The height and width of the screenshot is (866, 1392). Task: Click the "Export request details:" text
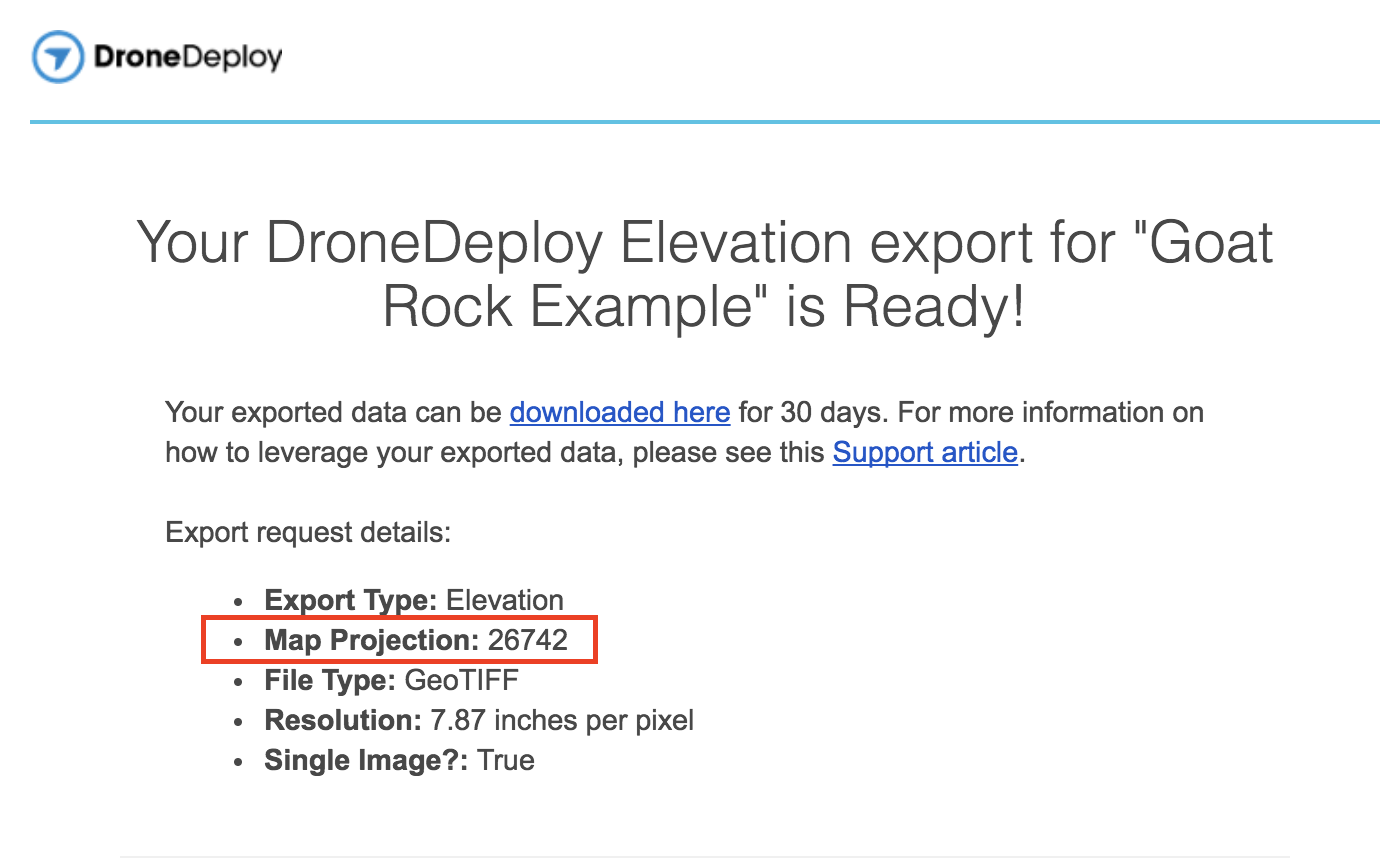coord(309,532)
